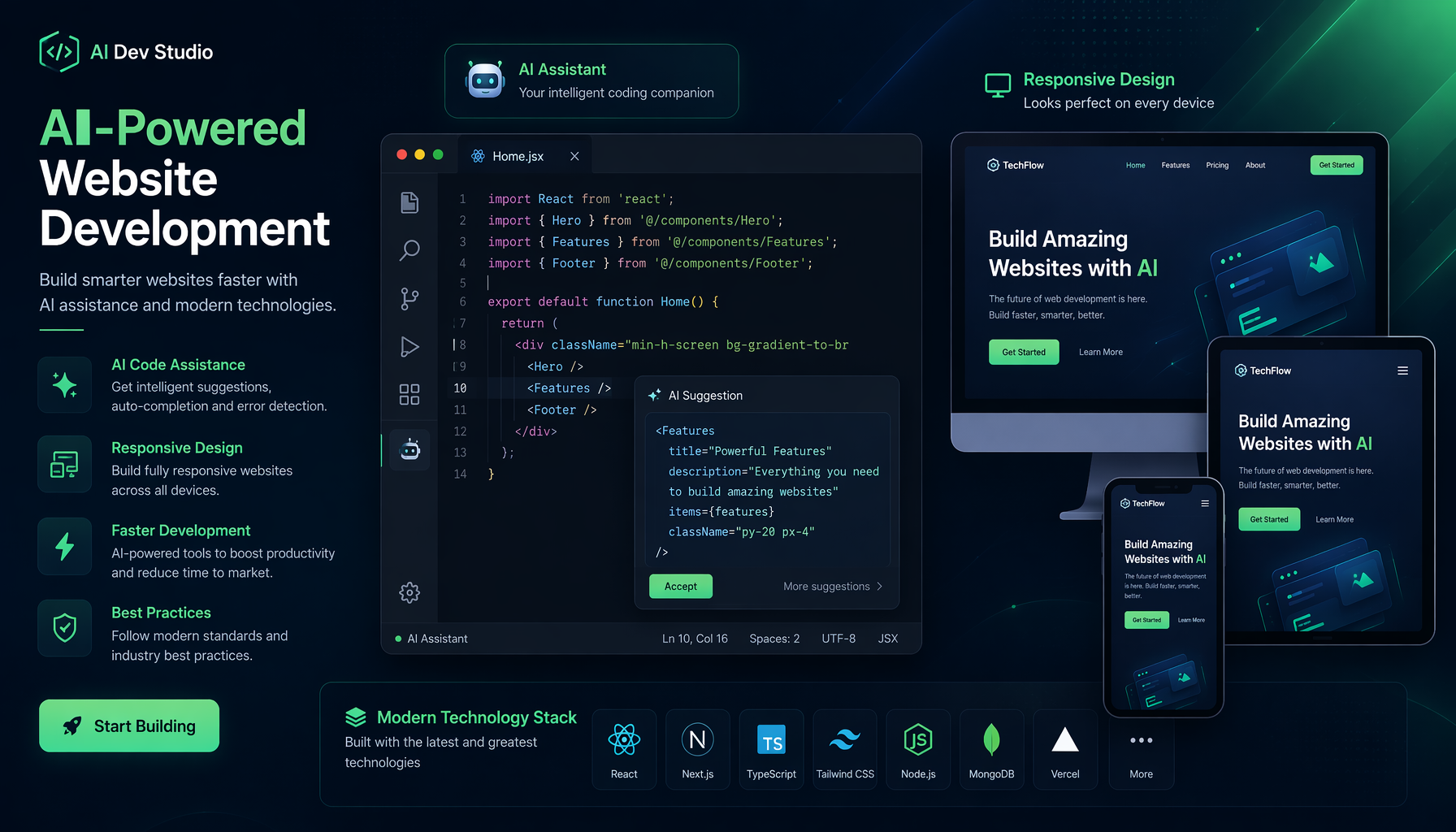Select the AI robot icon in sidebar
The width and height of the screenshot is (1456, 832).
[409, 448]
